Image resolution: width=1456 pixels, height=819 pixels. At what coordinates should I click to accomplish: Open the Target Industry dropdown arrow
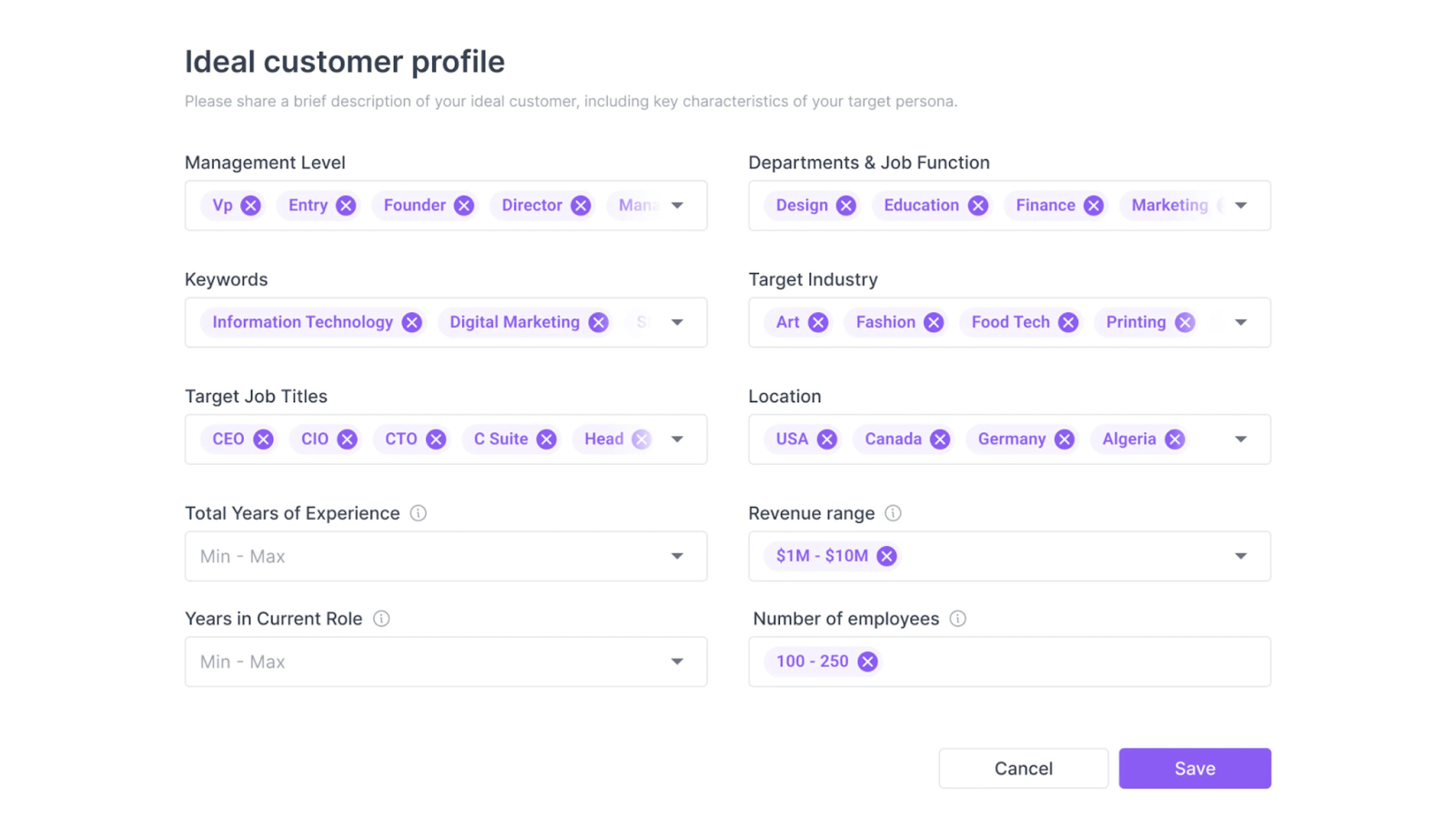(1240, 322)
